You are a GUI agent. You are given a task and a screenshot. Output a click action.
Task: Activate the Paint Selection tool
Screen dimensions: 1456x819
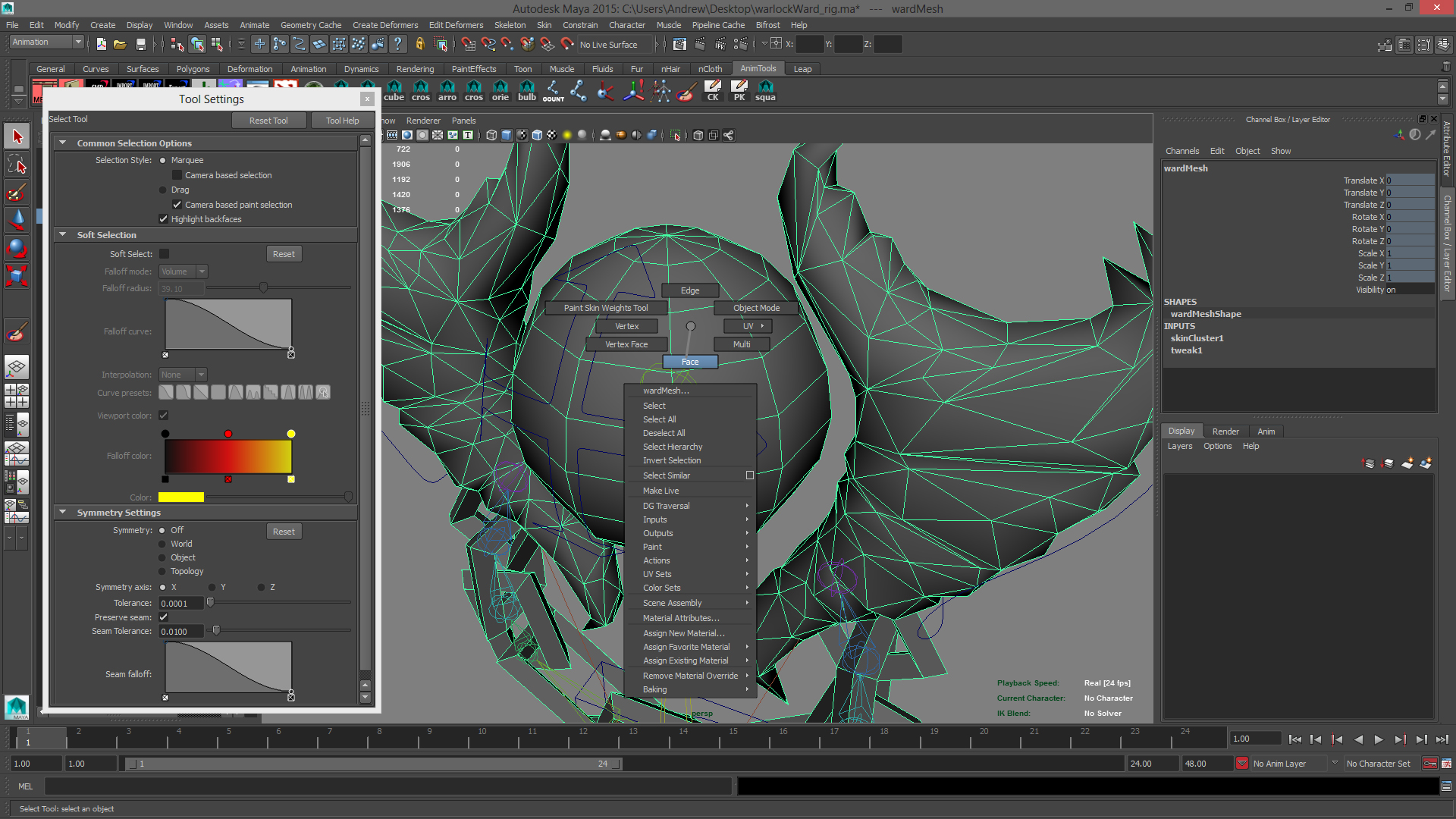point(17,192)
